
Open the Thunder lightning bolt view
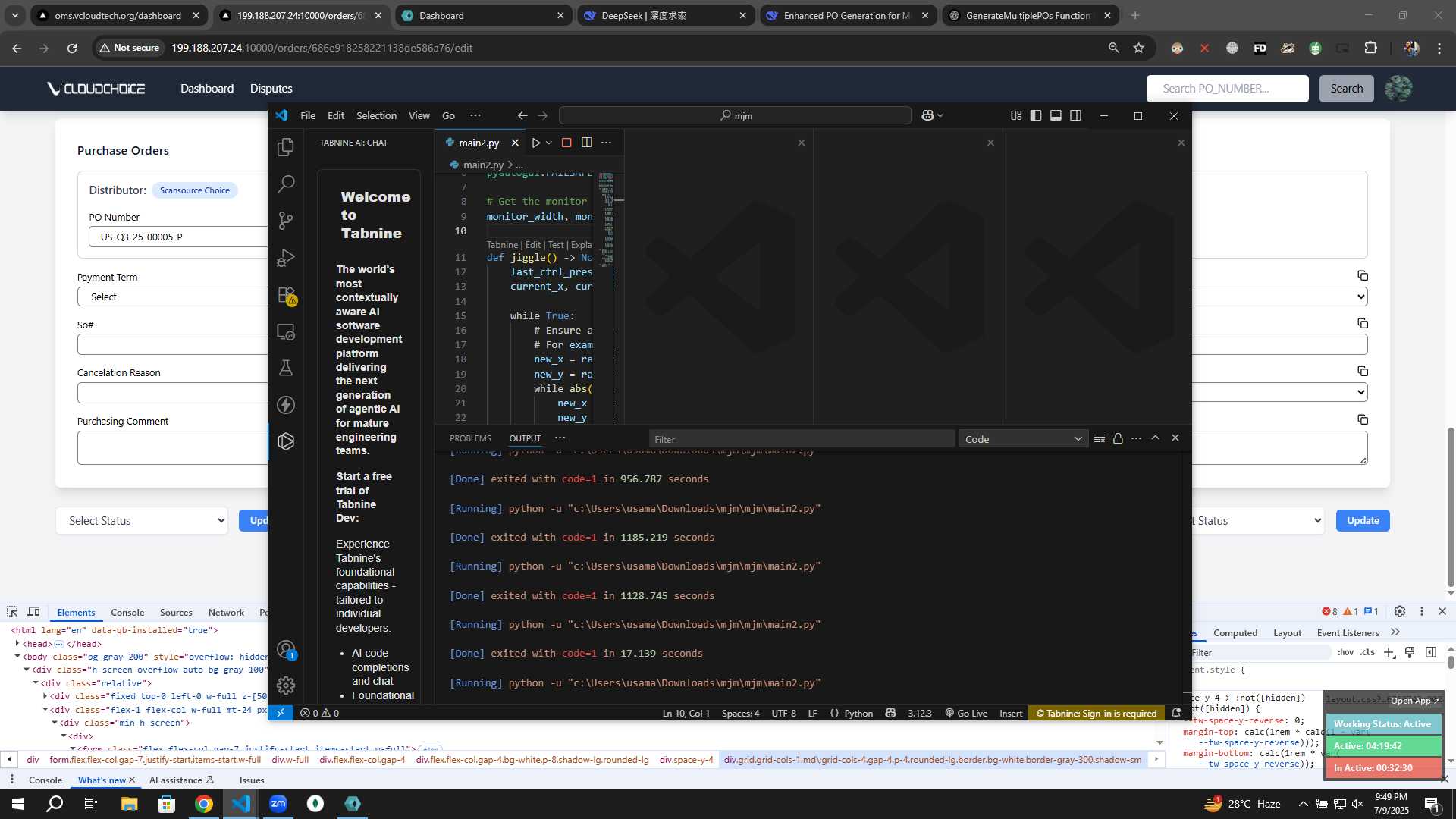(286, 405)
